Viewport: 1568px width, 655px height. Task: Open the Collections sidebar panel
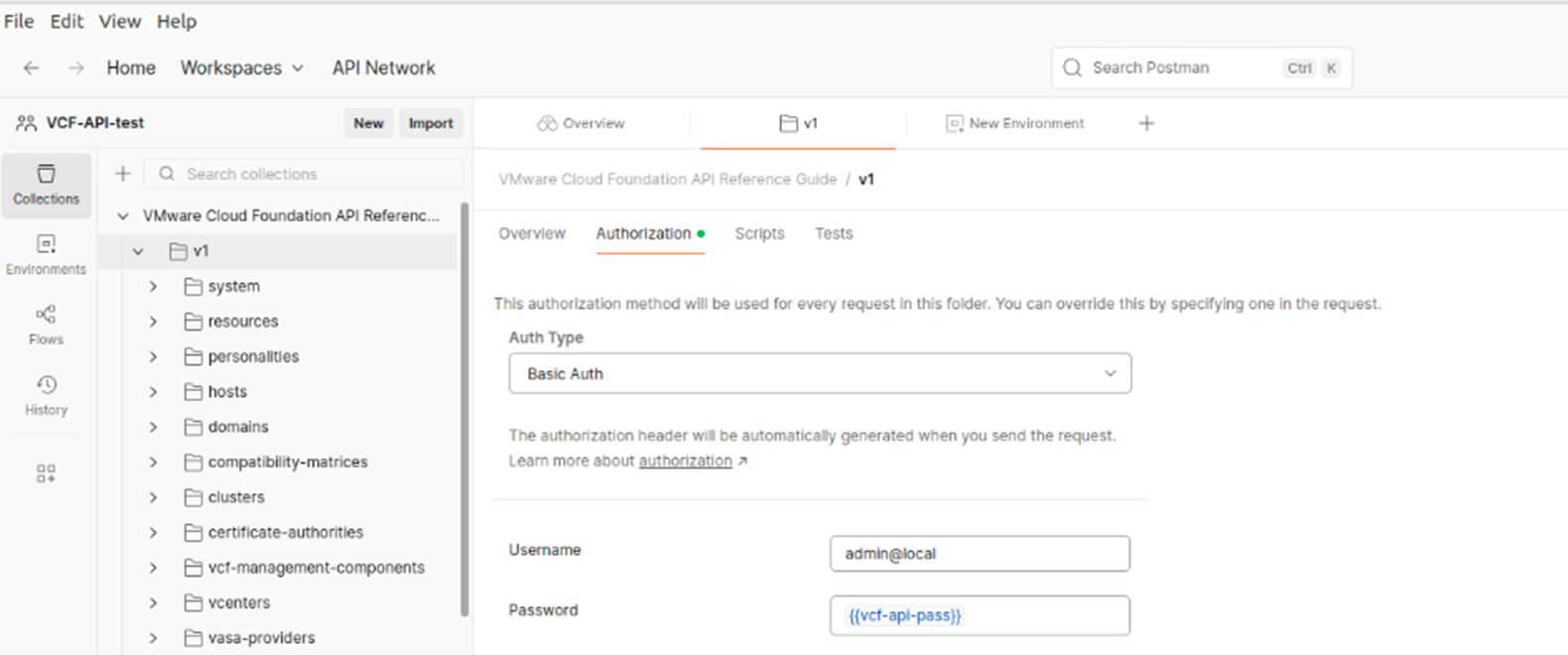pyautogui.click(x=46, y=185)
